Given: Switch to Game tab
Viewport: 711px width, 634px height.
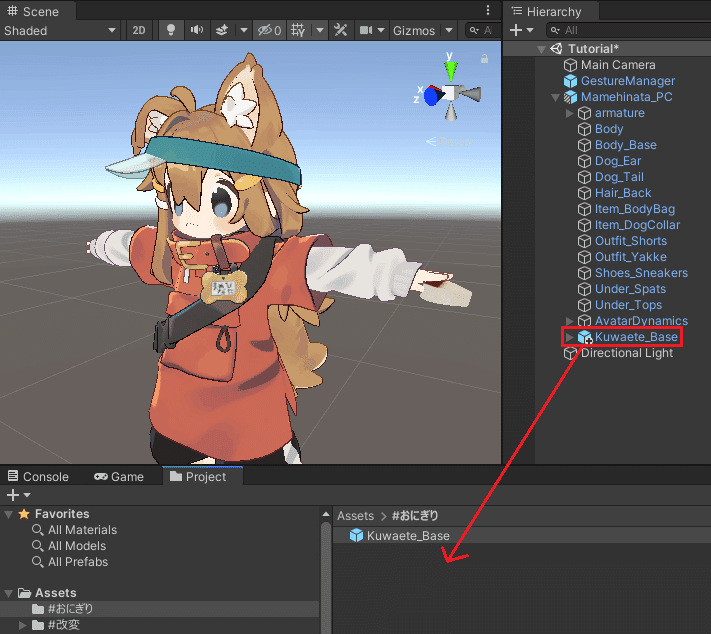Looking at the screenshot, I should click(119, 477).
